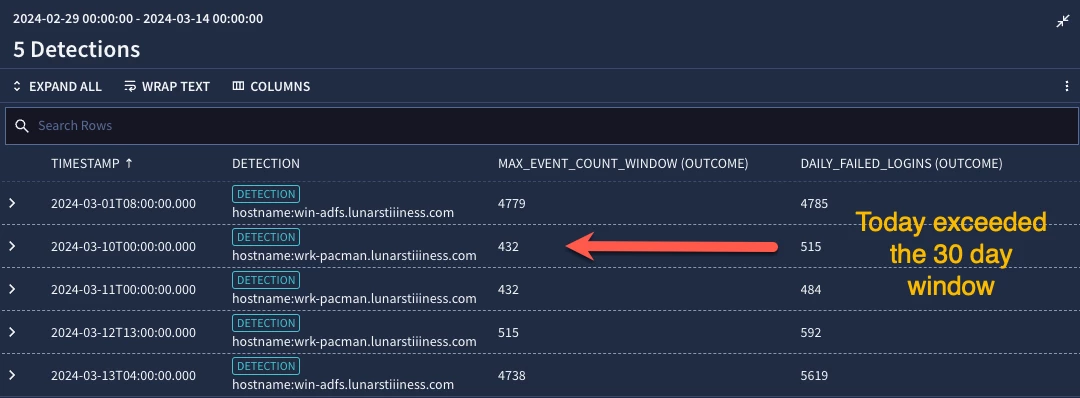Collapse the detections panel using the shrink icon
The height and width of the screenshot is (398, 1080).
click(1063, 21)
